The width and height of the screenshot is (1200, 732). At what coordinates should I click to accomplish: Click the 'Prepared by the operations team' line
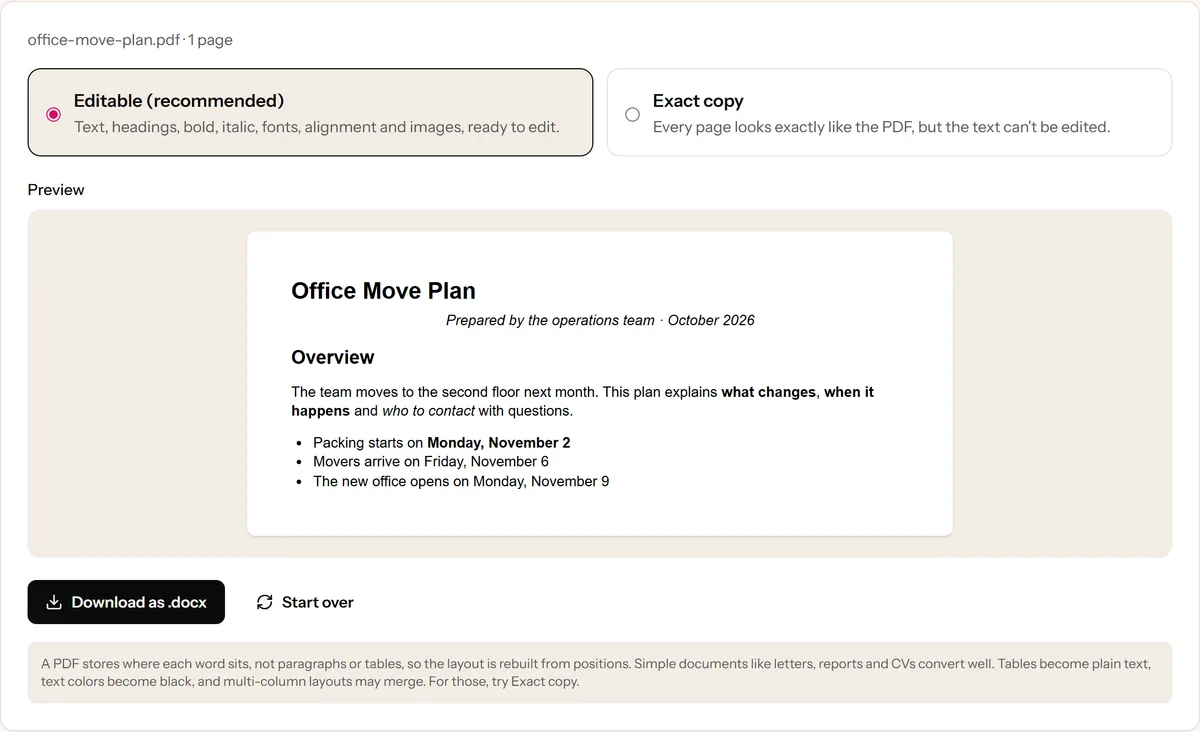point(600,320)
